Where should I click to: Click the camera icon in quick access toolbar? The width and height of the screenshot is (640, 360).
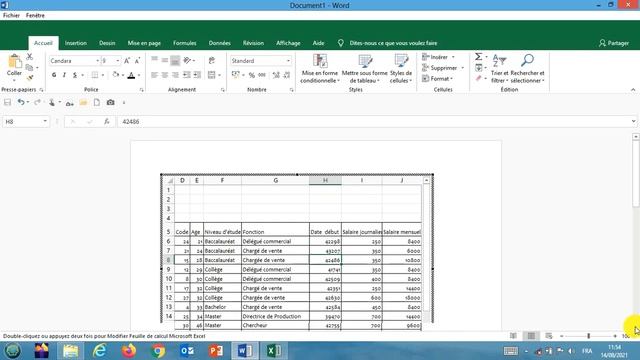click(x=110, y=102)
